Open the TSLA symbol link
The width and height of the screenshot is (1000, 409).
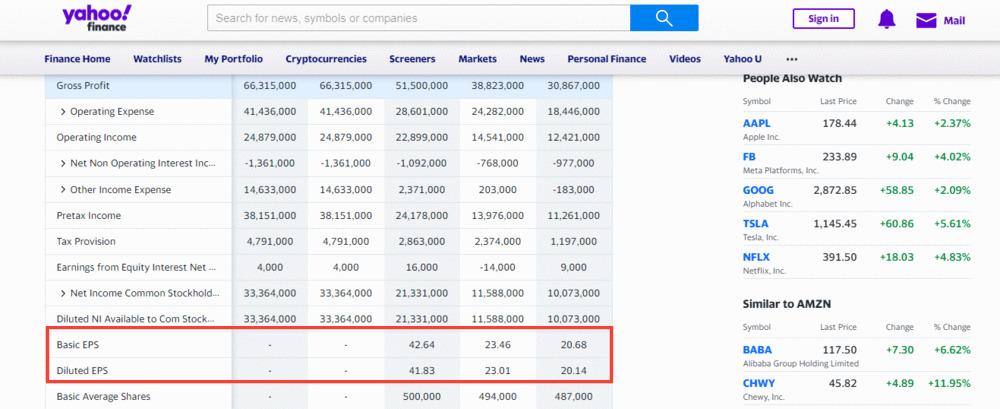[x=756, y=223]
